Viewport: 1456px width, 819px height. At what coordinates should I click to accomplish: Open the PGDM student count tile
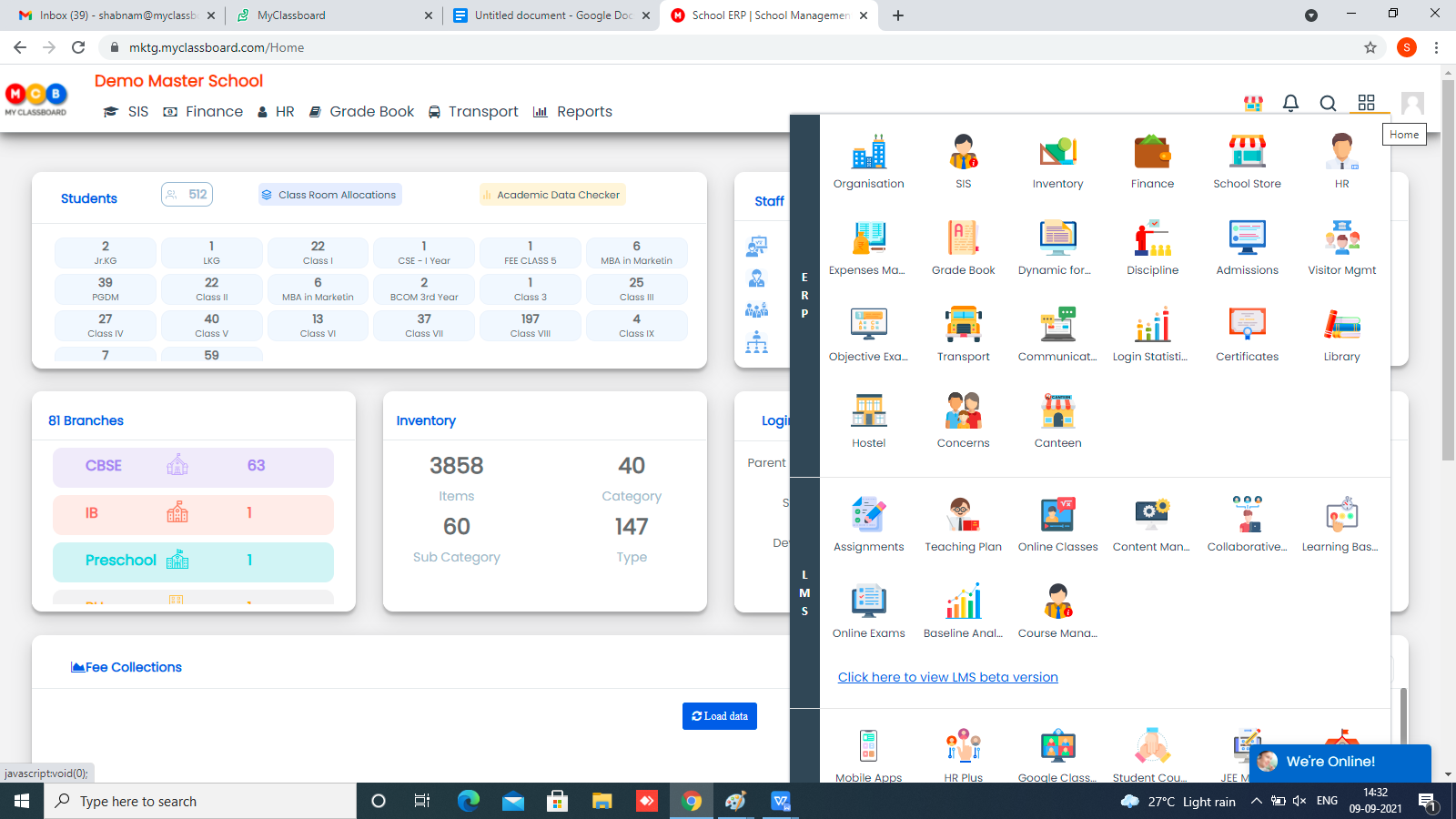[106, 288]
